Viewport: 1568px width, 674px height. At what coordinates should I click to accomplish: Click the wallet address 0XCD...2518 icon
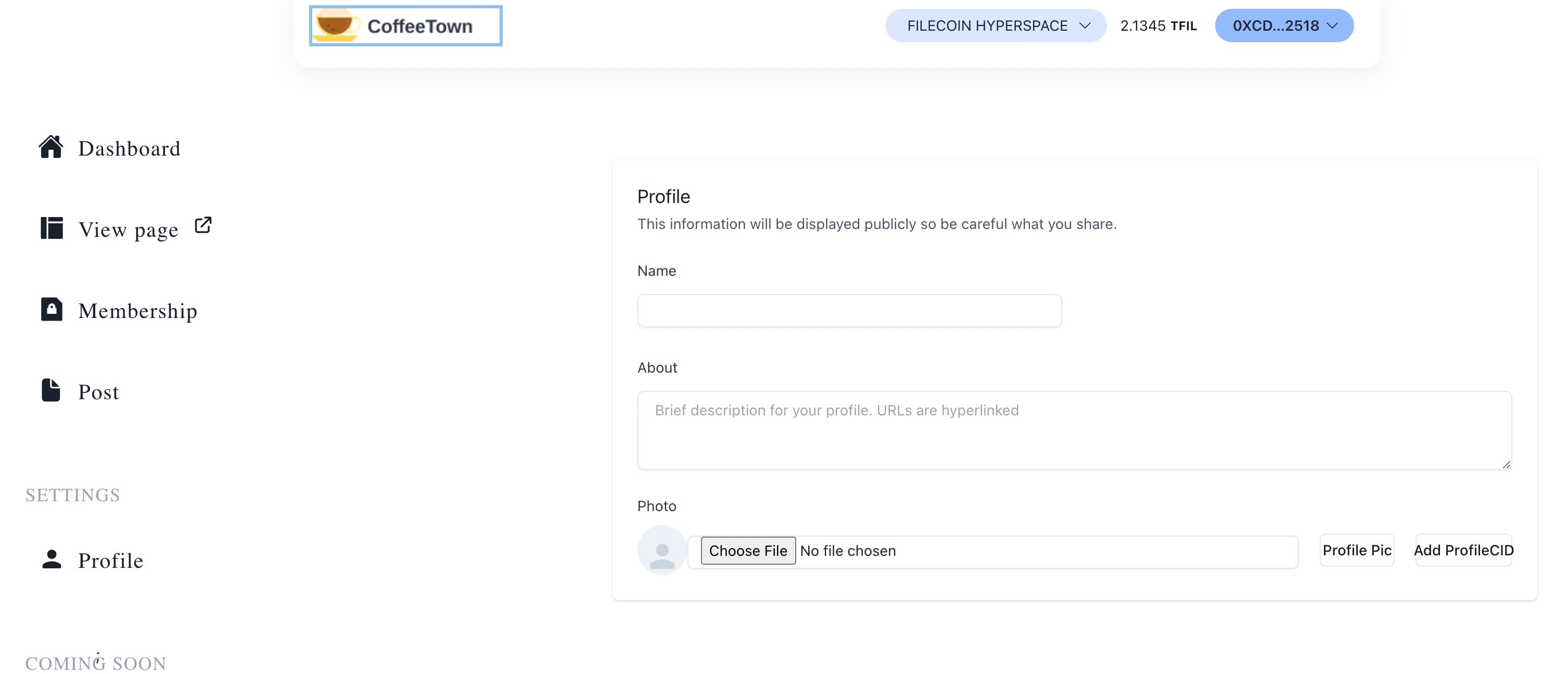(1284, 25)
